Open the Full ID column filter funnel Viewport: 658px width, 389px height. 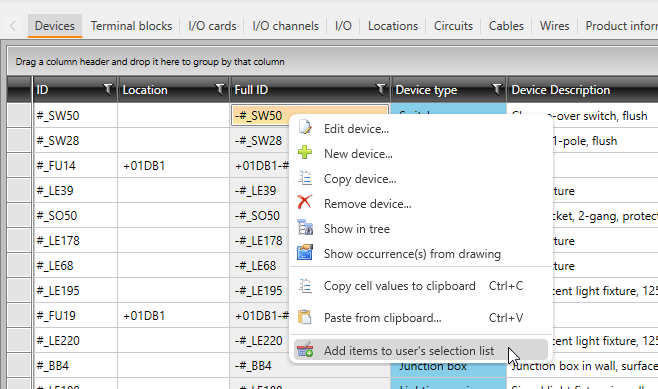pyautogui.click(x=381, y=89)
